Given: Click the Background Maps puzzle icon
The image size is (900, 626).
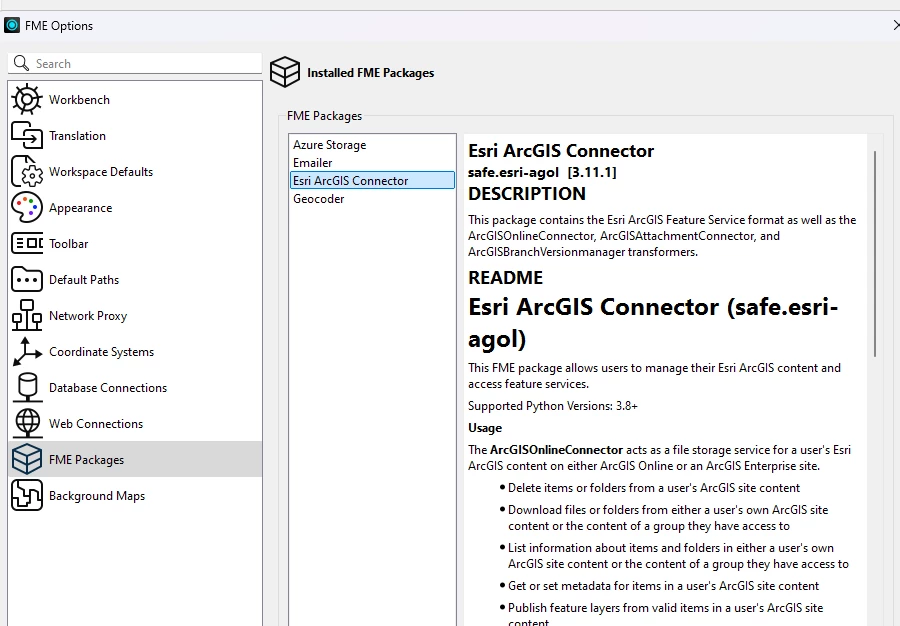Looking at the screenshot, I should click(26, 495).
